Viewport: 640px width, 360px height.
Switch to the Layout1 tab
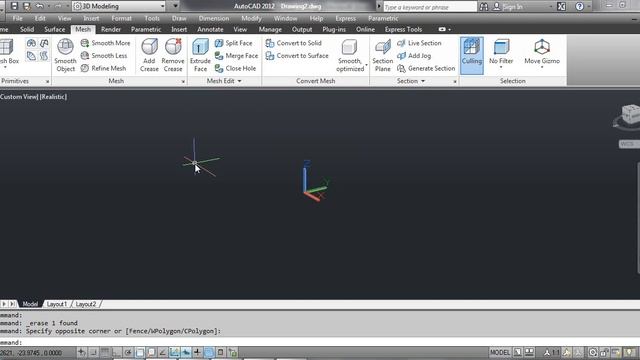pyautogui.click(x=57, y=304)
